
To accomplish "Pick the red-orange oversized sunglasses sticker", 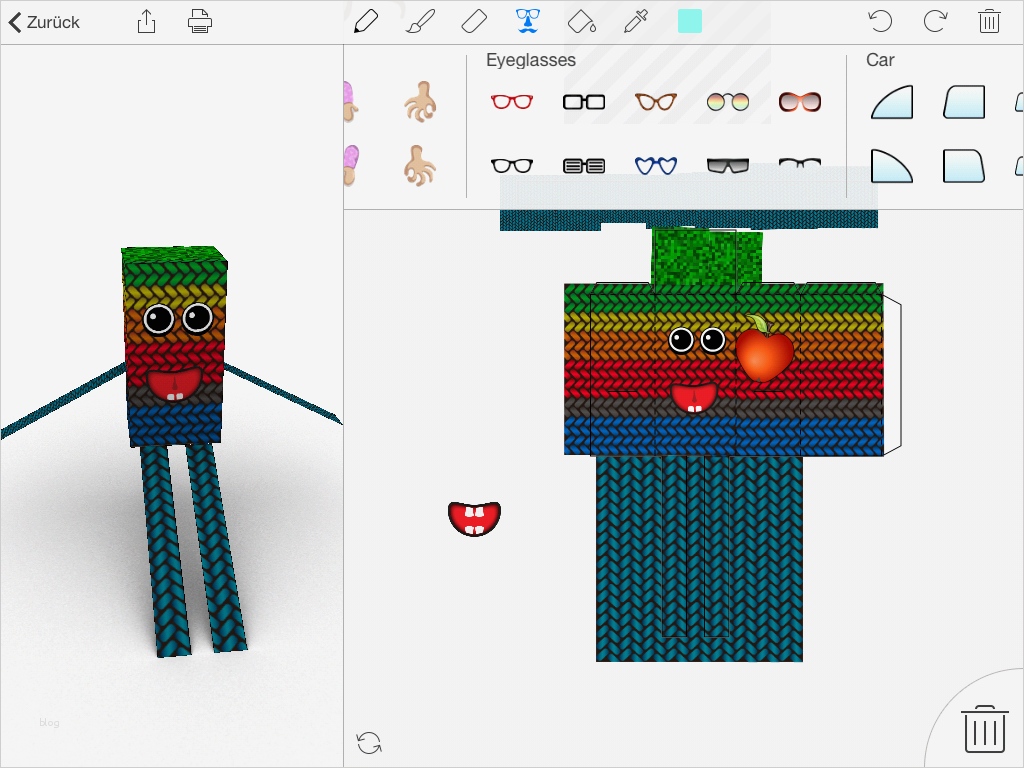I will (x=799, y=102).
